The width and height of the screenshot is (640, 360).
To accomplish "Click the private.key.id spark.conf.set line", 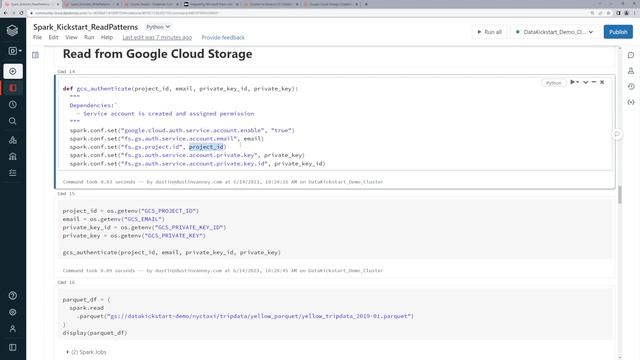I will (198, 163).
